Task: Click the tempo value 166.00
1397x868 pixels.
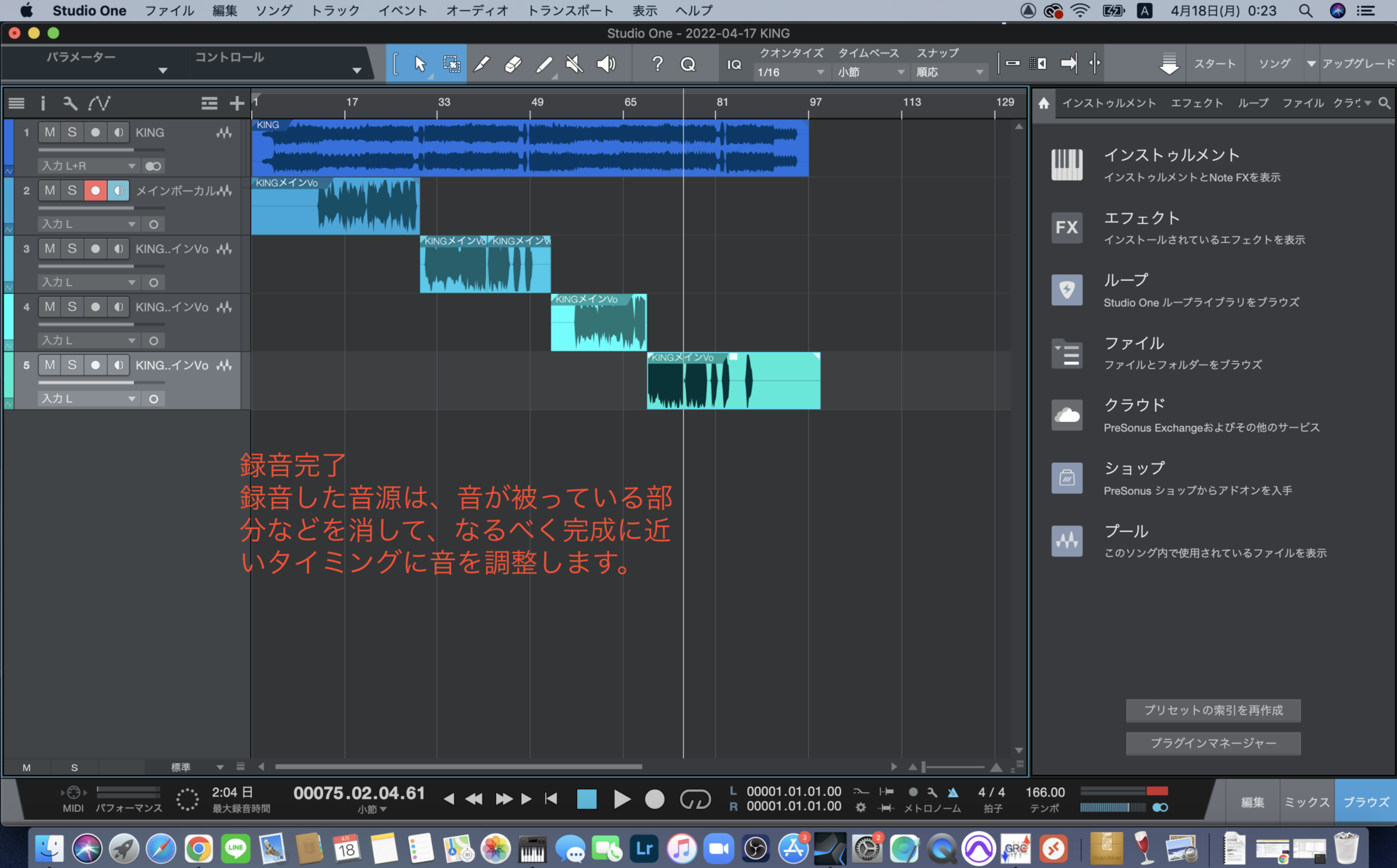Action: pos(1045,792)
